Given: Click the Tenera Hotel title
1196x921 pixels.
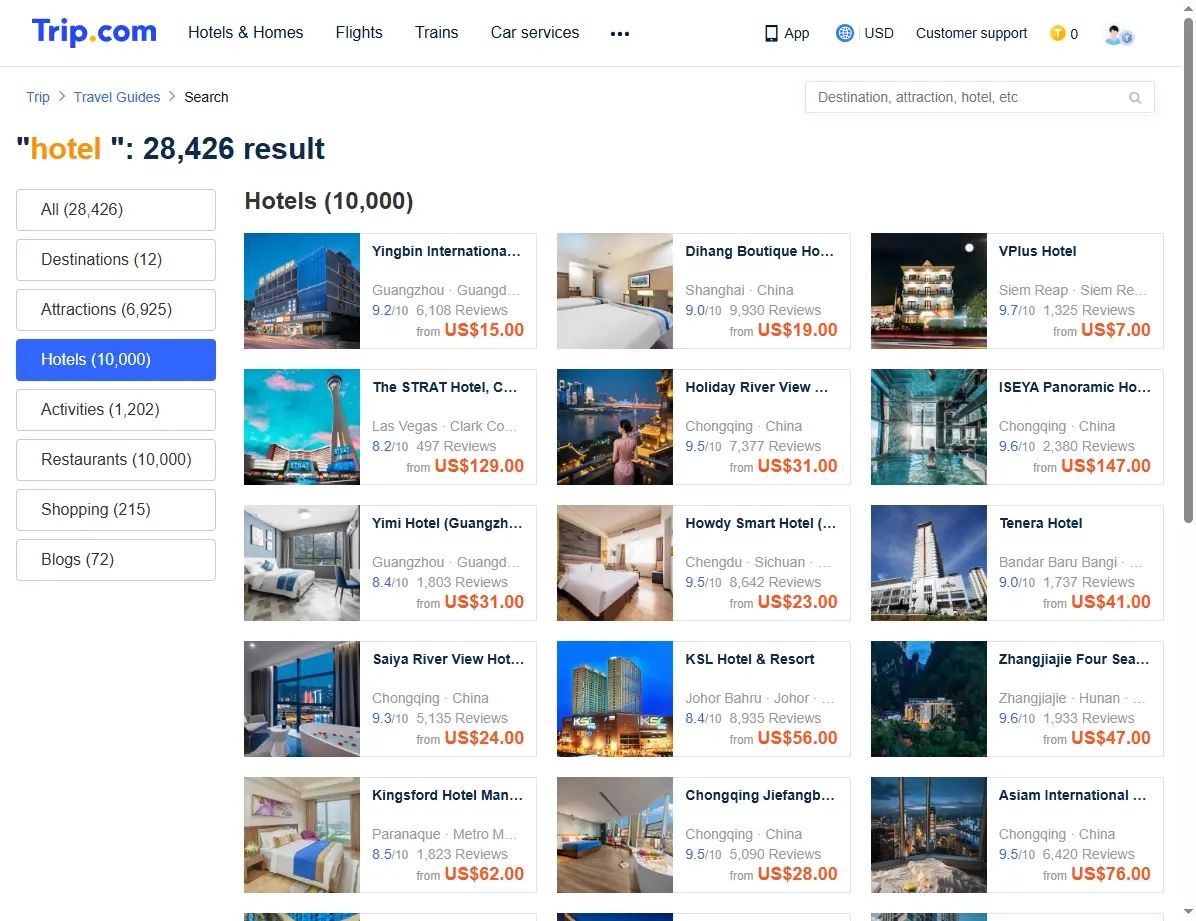Looking at the screenshot, I should pos(1040,523).
